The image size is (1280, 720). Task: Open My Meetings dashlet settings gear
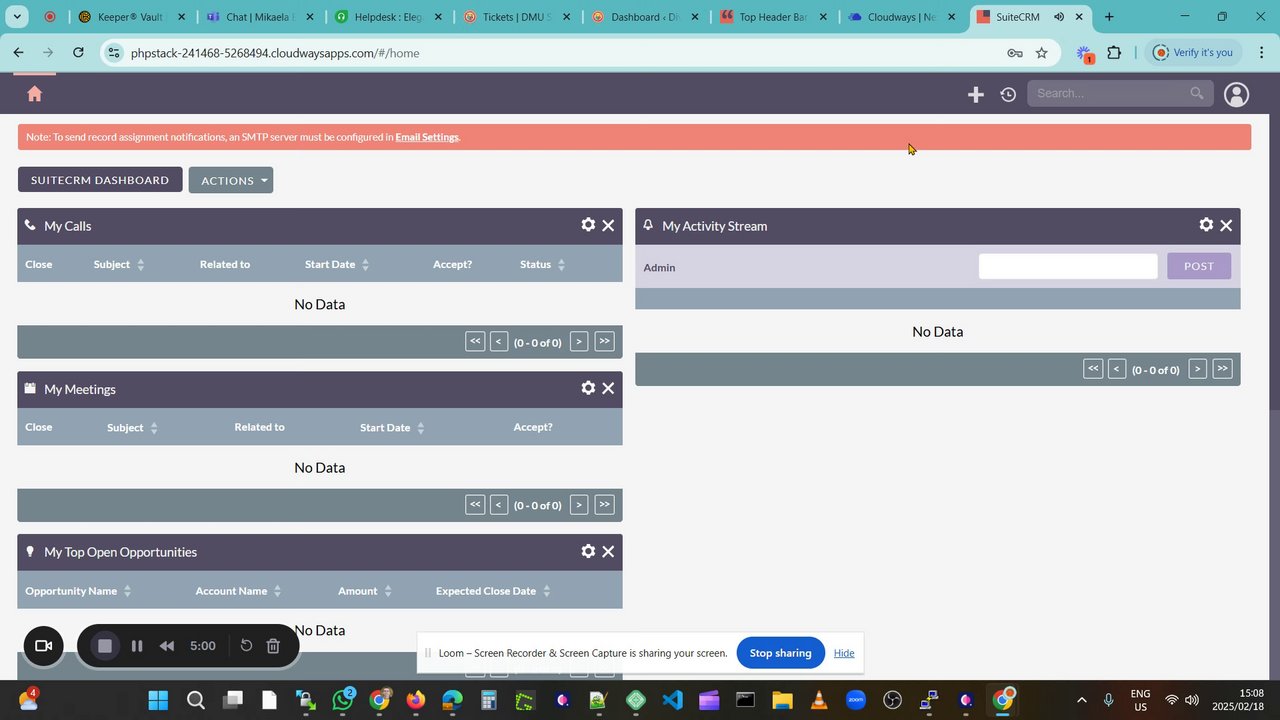point(588,388)
